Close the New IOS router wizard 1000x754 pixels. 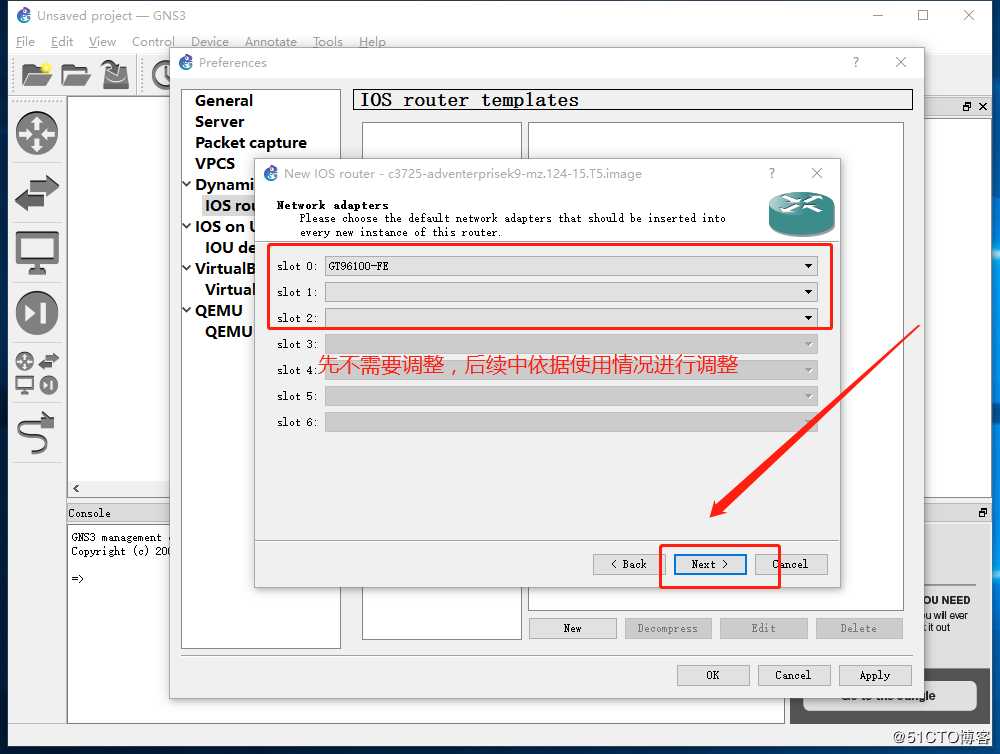(816, 173)
